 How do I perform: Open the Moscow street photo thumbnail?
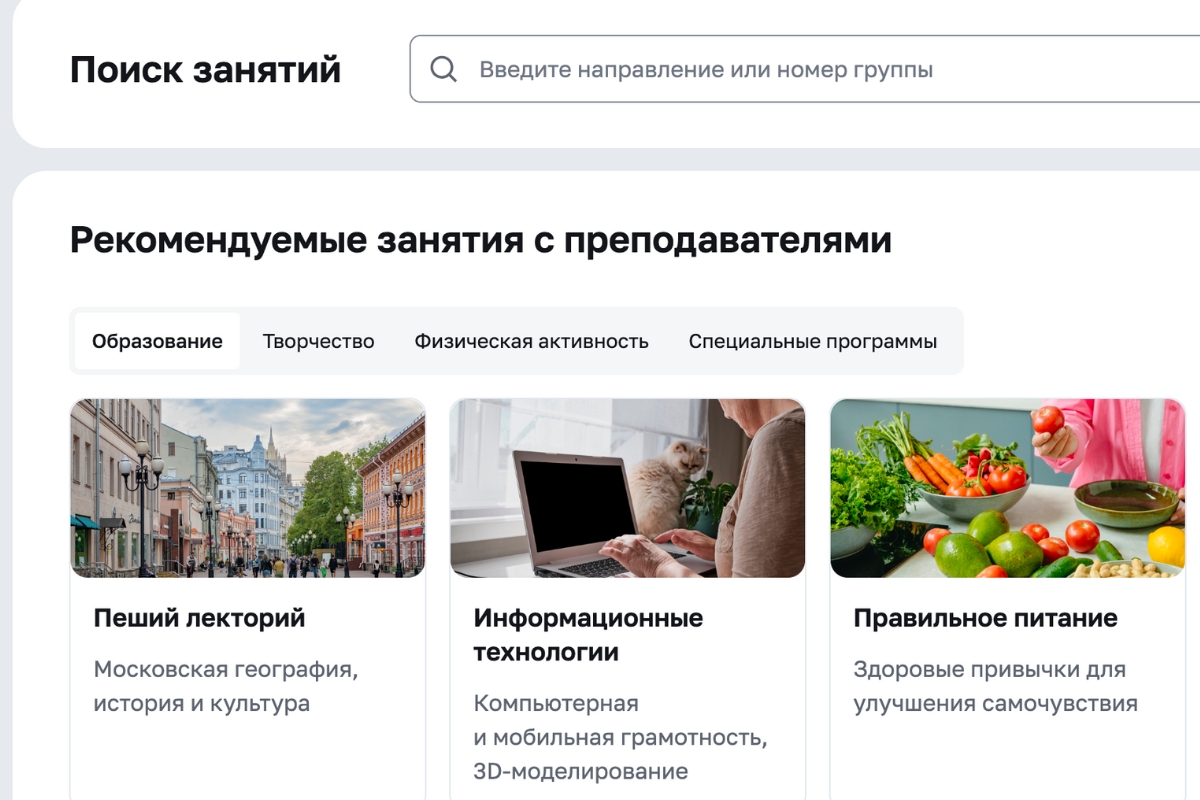coord(248,488)
